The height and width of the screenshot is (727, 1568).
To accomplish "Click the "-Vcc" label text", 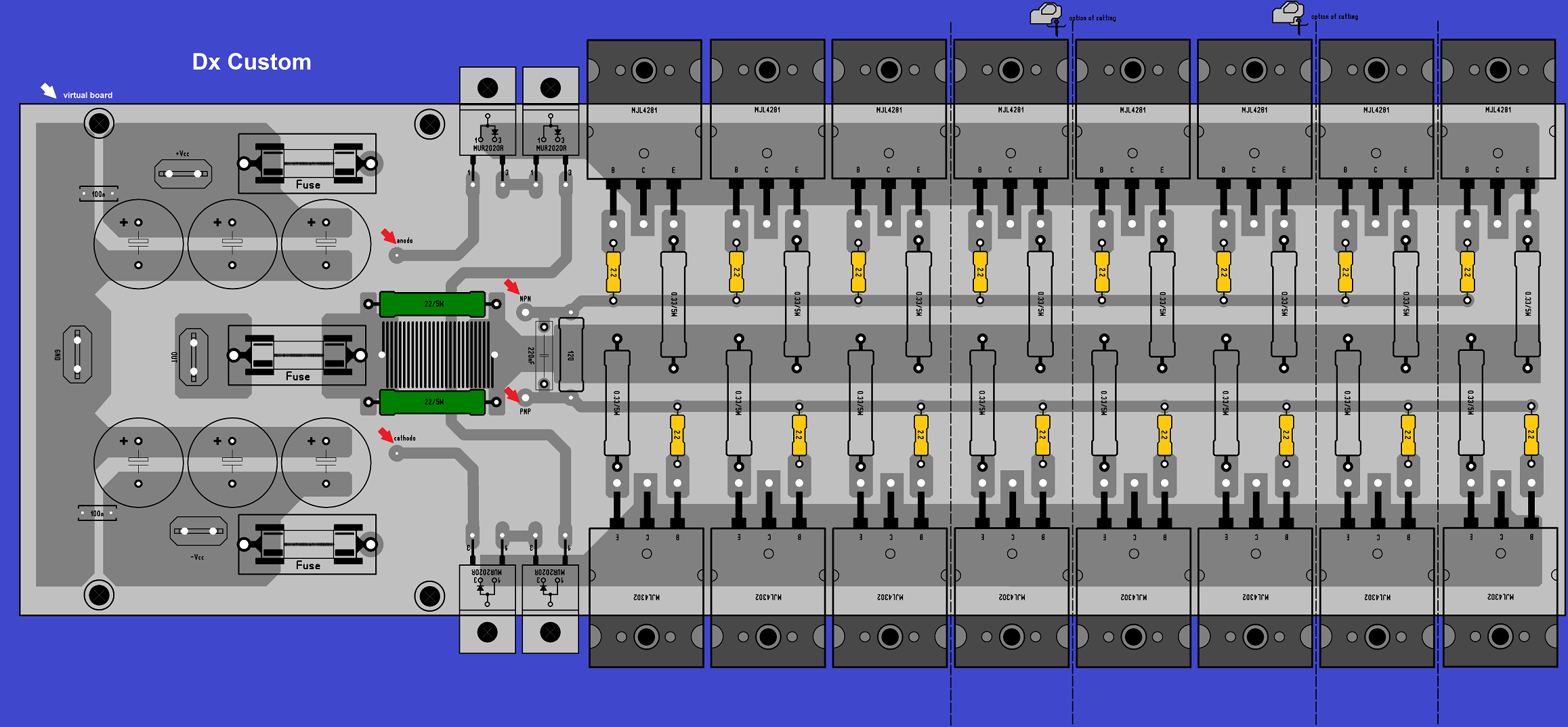I will pyautogui.click(x=197, y=557).
